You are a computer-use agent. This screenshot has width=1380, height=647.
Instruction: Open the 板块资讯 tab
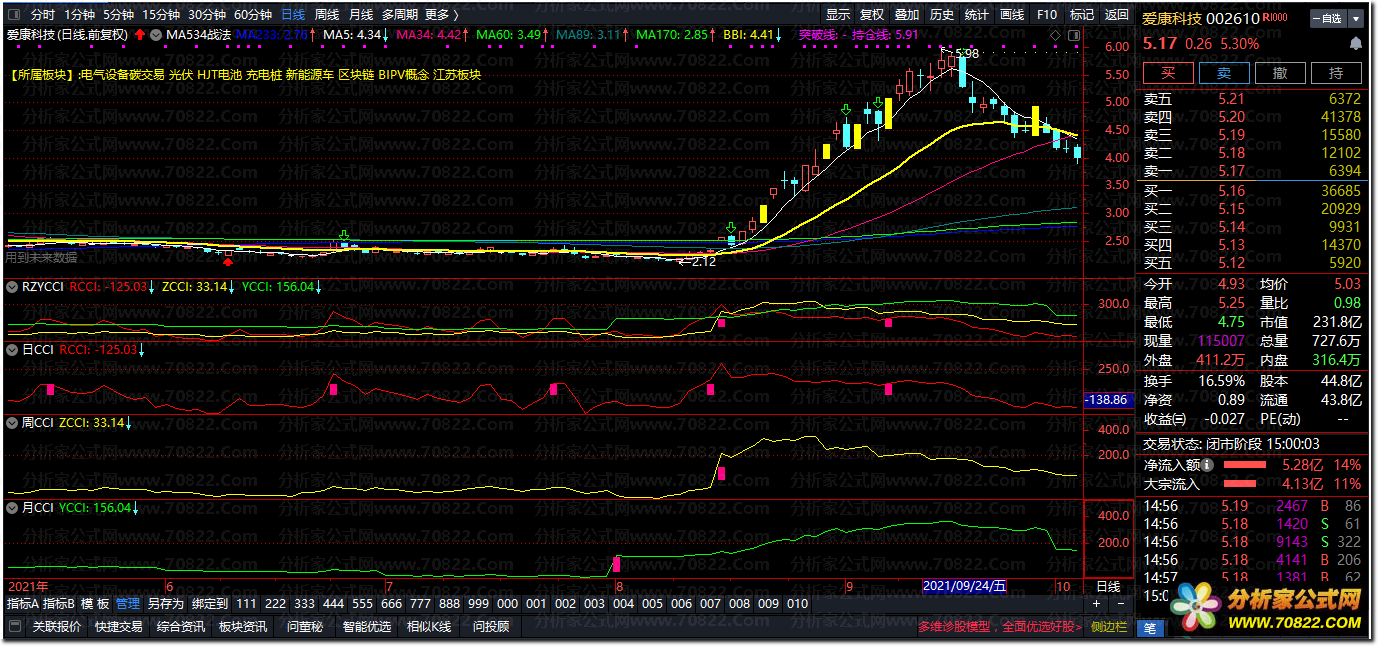coord(243,627)
